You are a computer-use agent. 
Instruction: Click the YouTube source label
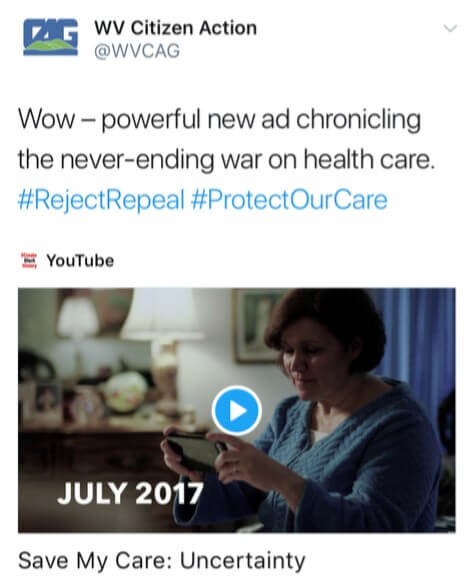tap(80, 261)
